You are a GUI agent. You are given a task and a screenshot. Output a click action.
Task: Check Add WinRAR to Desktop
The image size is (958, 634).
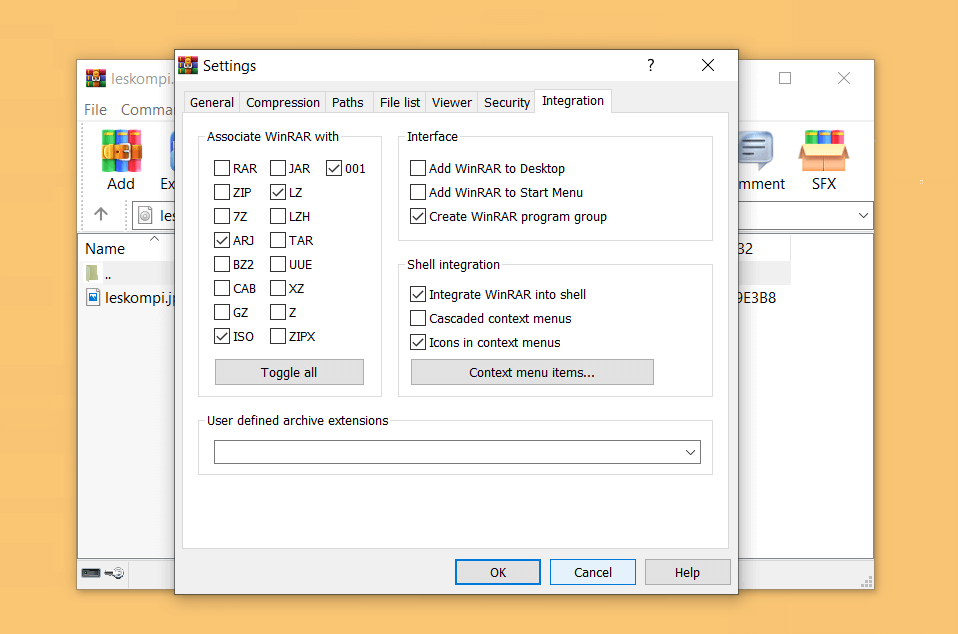418,168
